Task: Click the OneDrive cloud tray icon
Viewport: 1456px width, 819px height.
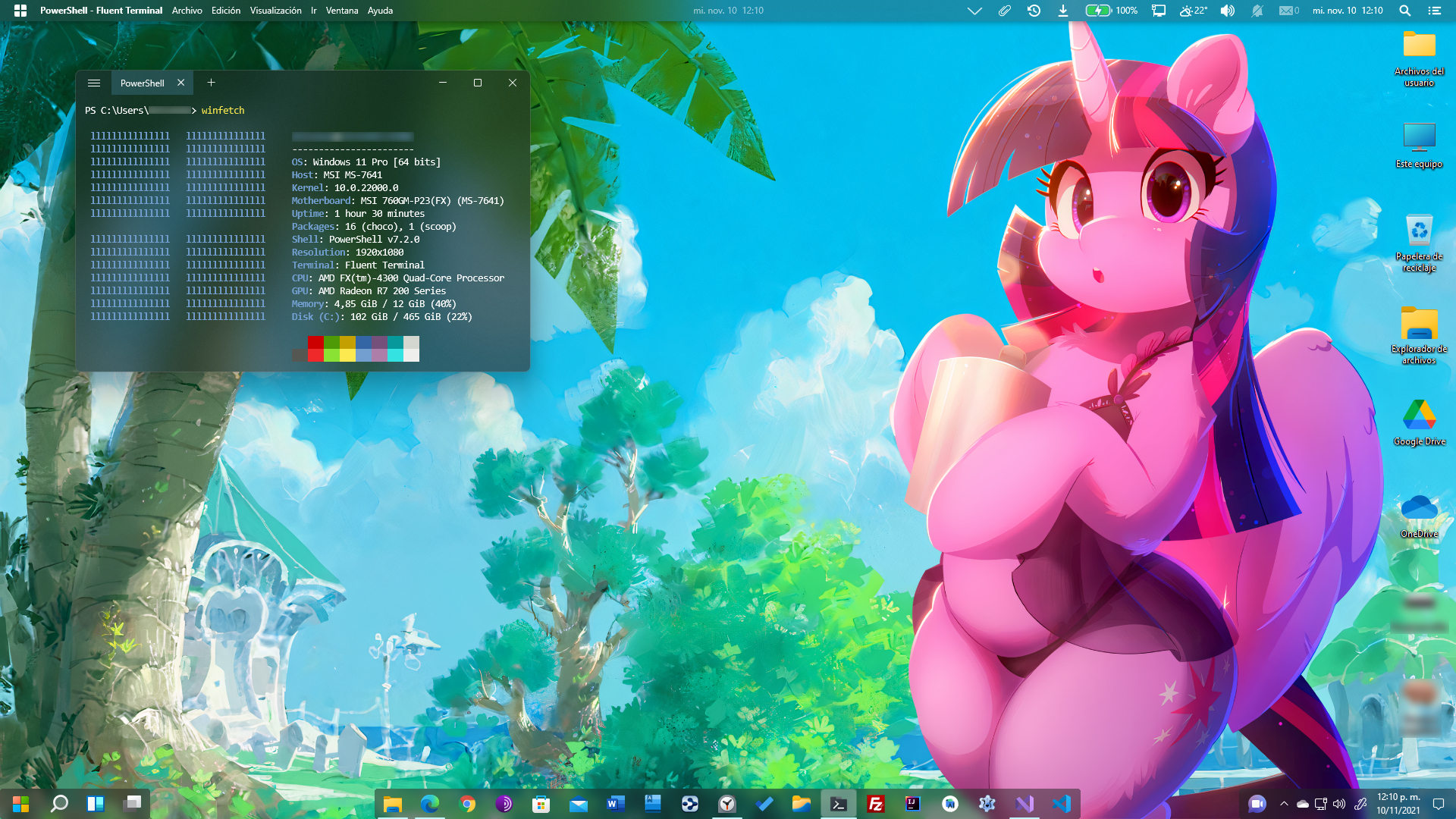Action: (x=1302, y=804)
